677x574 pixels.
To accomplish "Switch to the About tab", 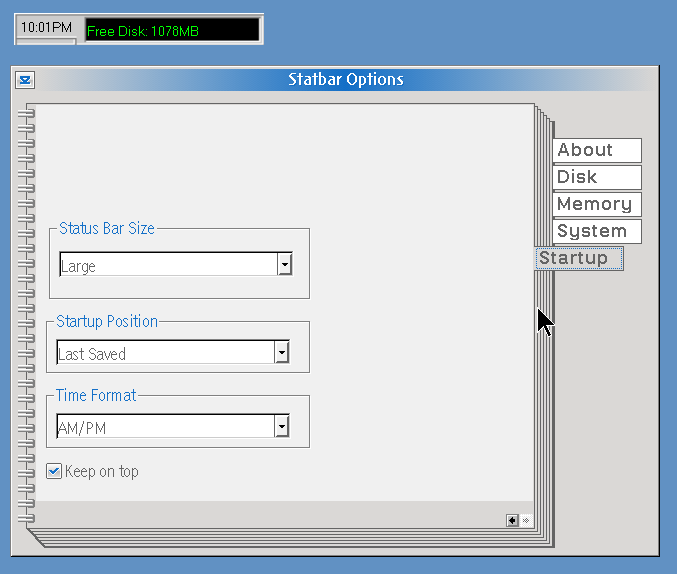I will pos(596,150).
